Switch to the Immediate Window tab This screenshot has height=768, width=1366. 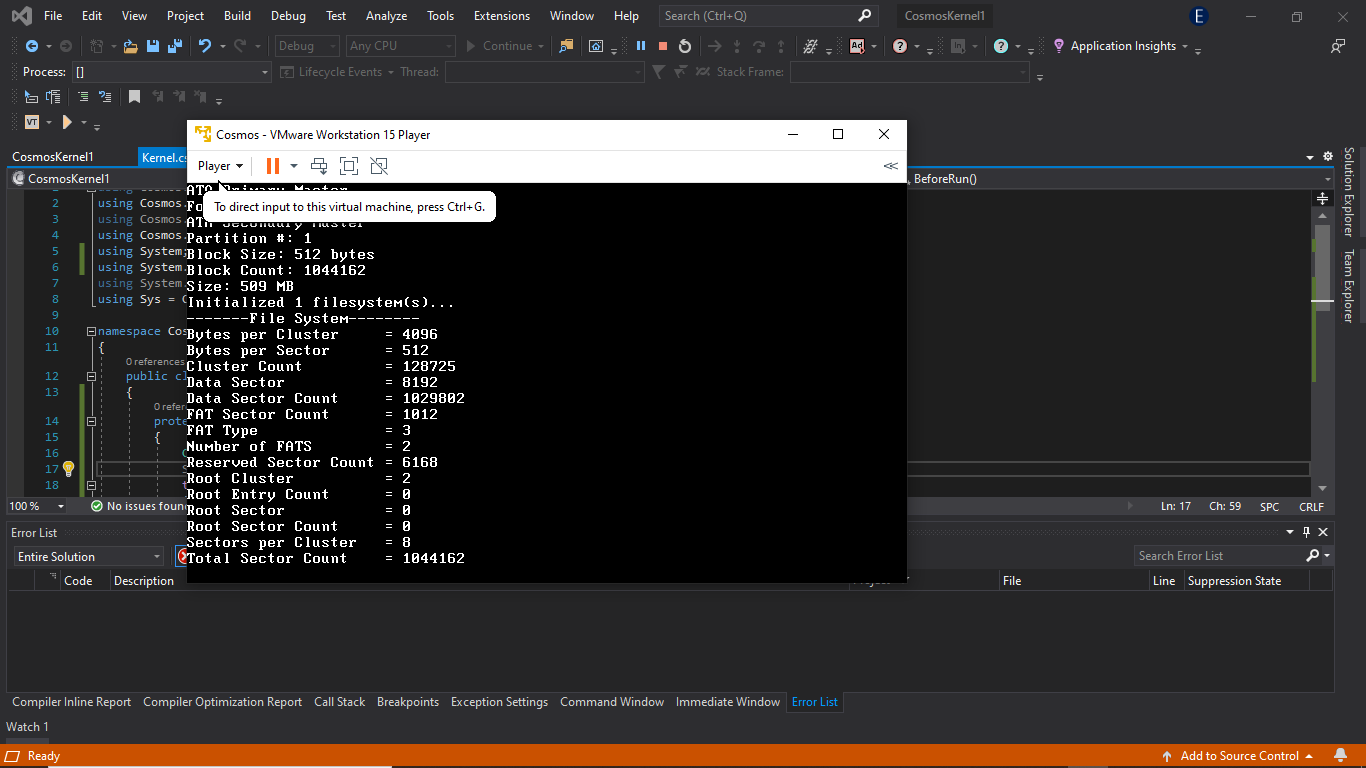pyautogui.click(x=727, y=701)
